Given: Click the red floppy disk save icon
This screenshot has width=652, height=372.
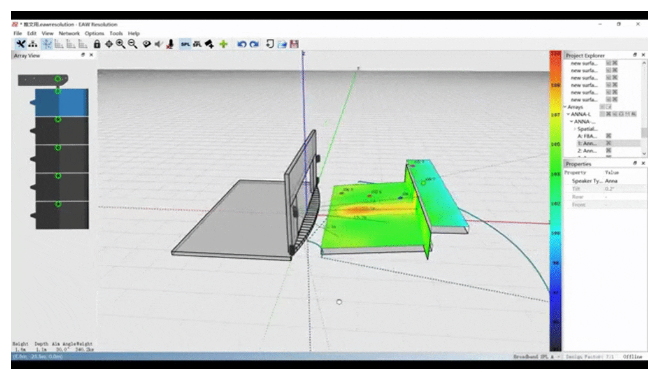Looking at the screenshot, I should click(294, 44).
